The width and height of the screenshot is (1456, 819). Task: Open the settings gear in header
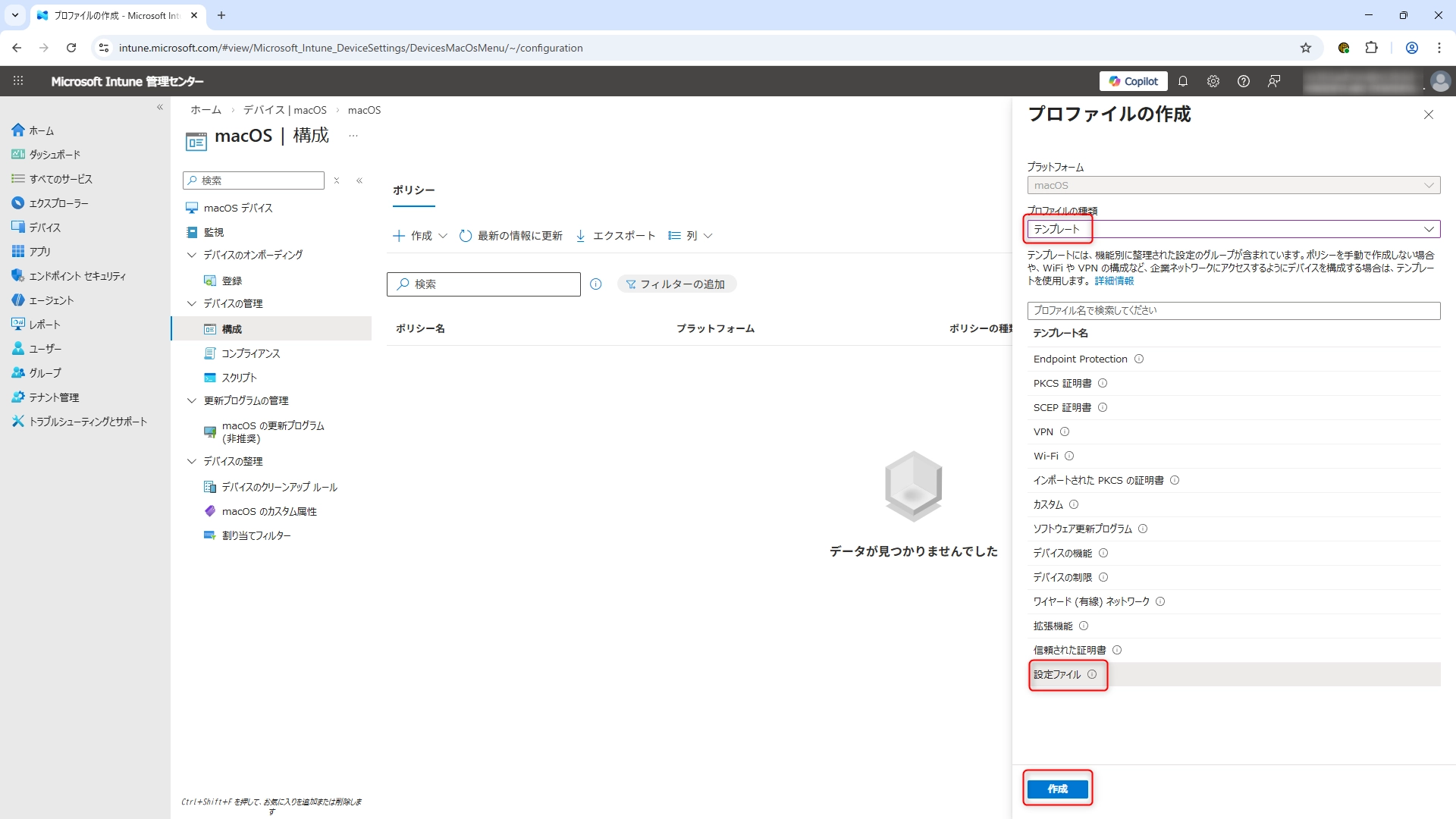[1213, 81]
